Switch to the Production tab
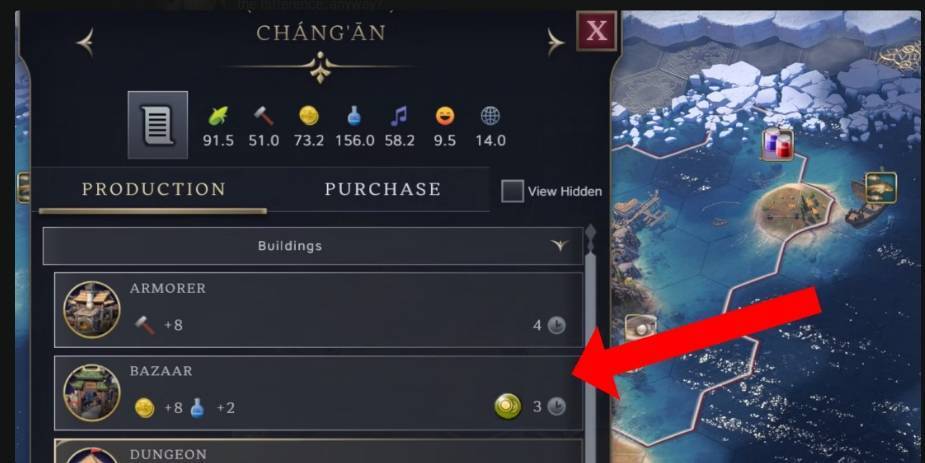This screenshot has height=463, width=925. pos(153,189)
